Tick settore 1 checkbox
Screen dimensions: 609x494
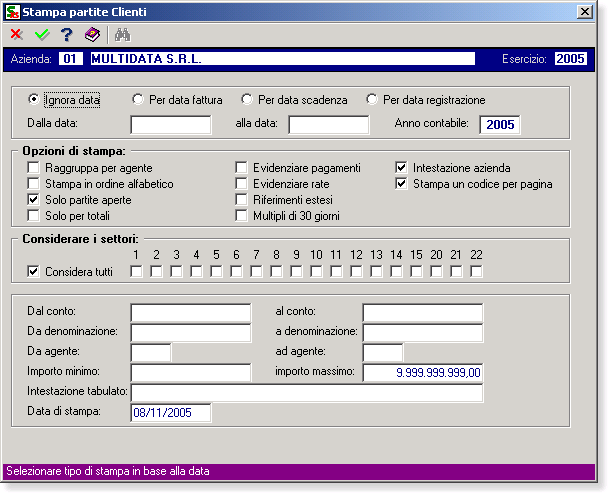pos(136,271)
